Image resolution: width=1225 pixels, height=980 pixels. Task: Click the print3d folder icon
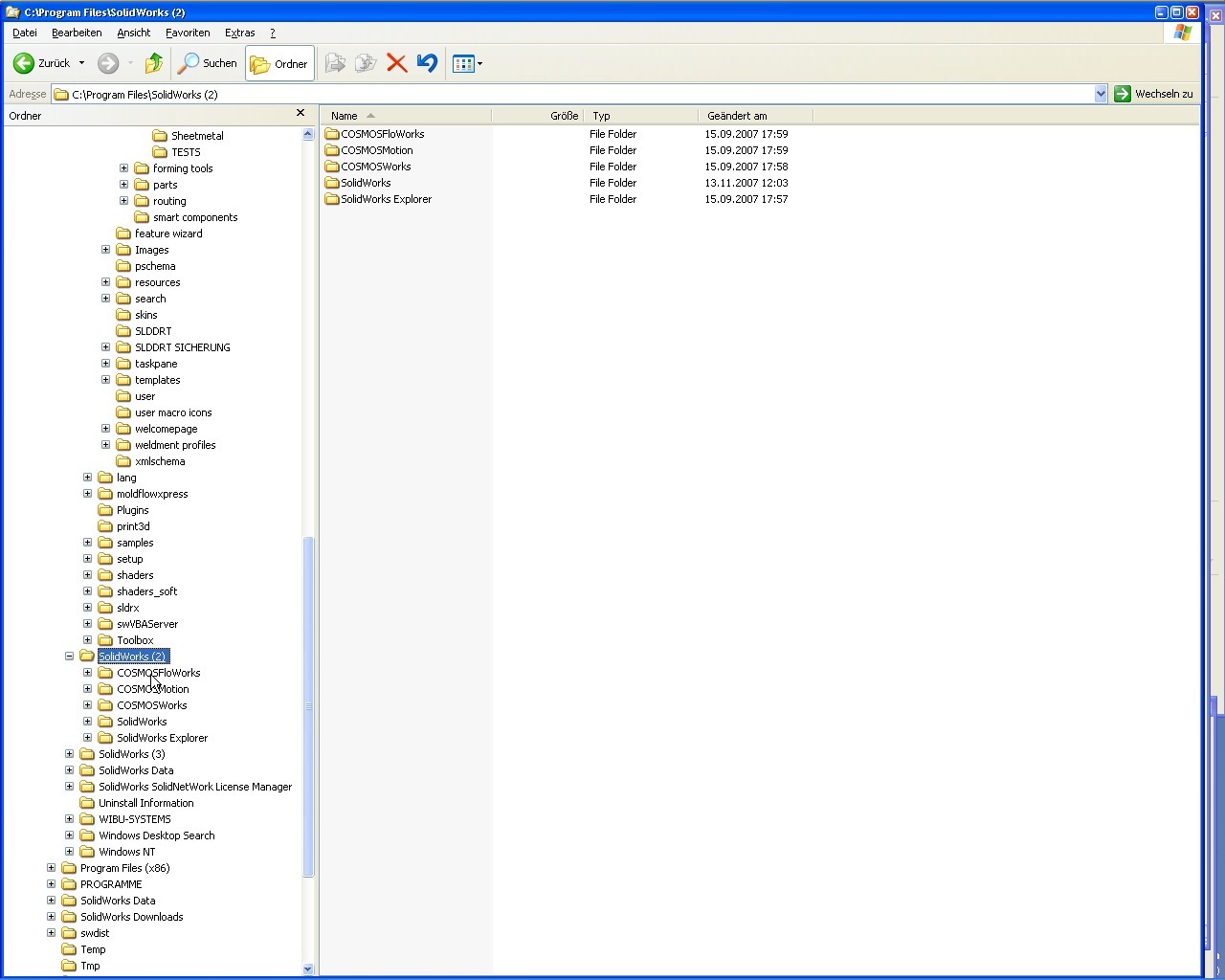(x=105, y=526)
